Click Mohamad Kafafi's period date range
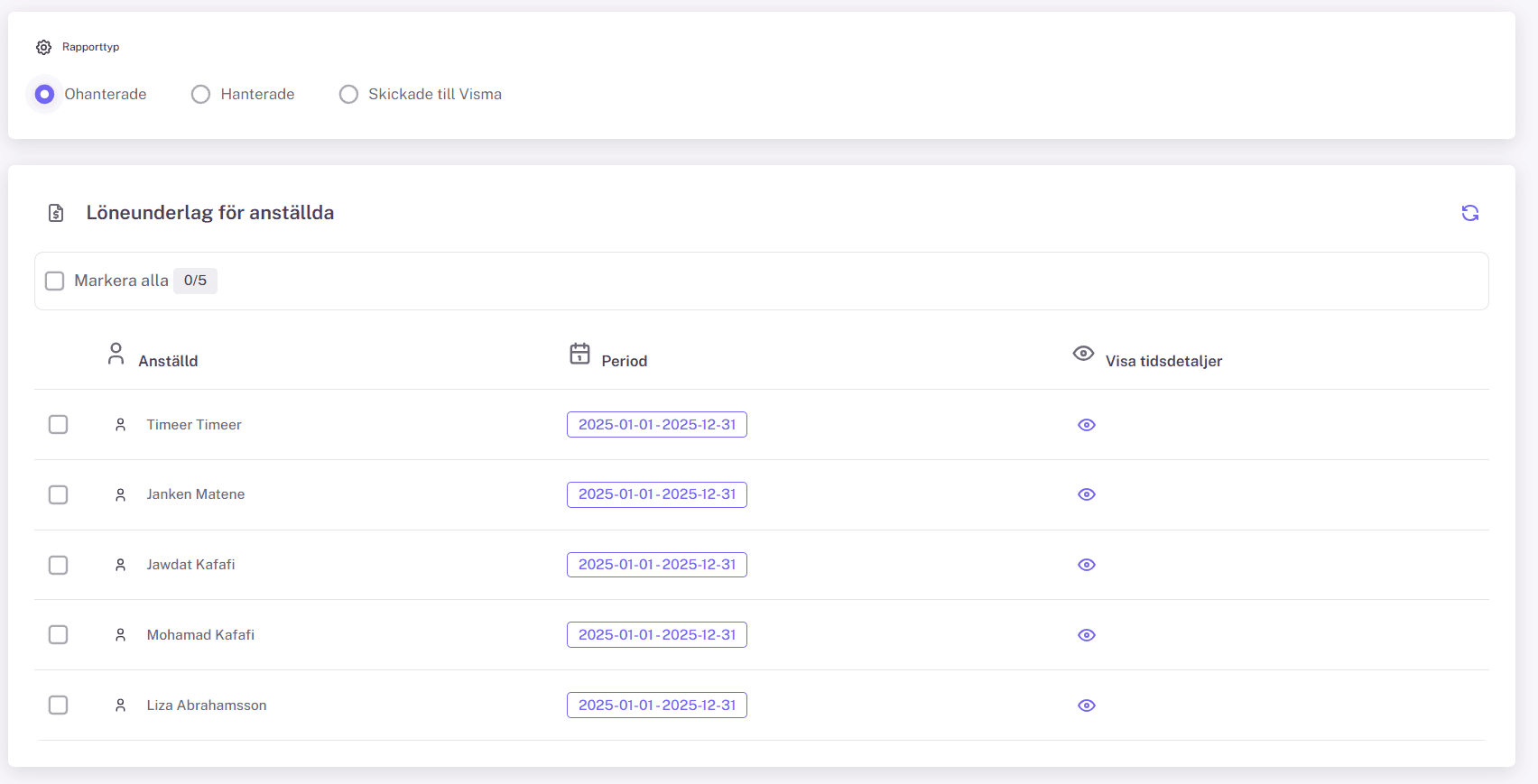 click(656, 635)
